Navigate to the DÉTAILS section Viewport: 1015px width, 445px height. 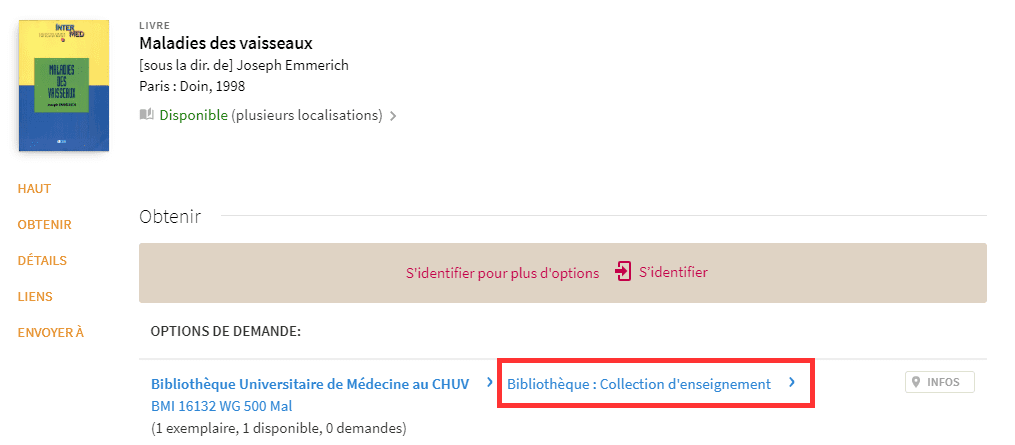(42, 260)
